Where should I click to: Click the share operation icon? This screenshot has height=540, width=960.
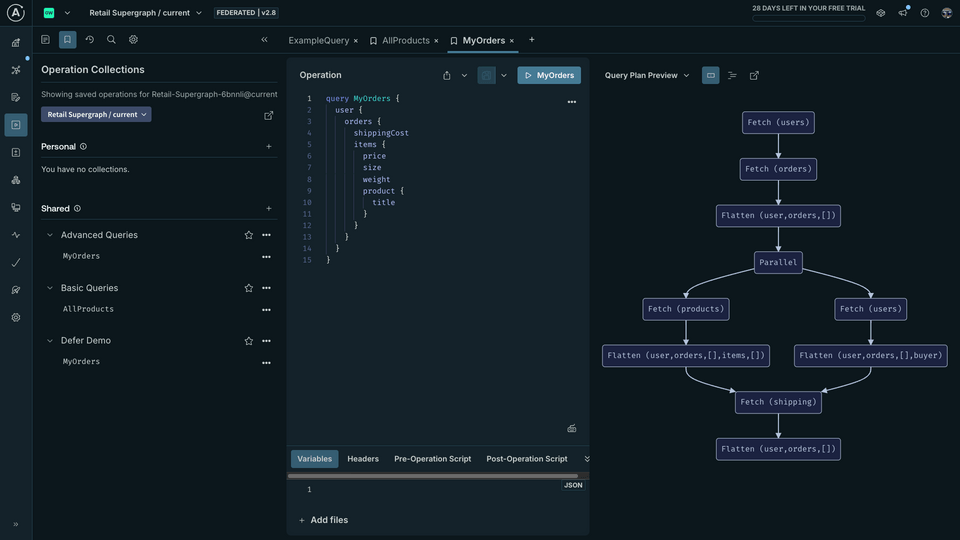click(447, 75)
